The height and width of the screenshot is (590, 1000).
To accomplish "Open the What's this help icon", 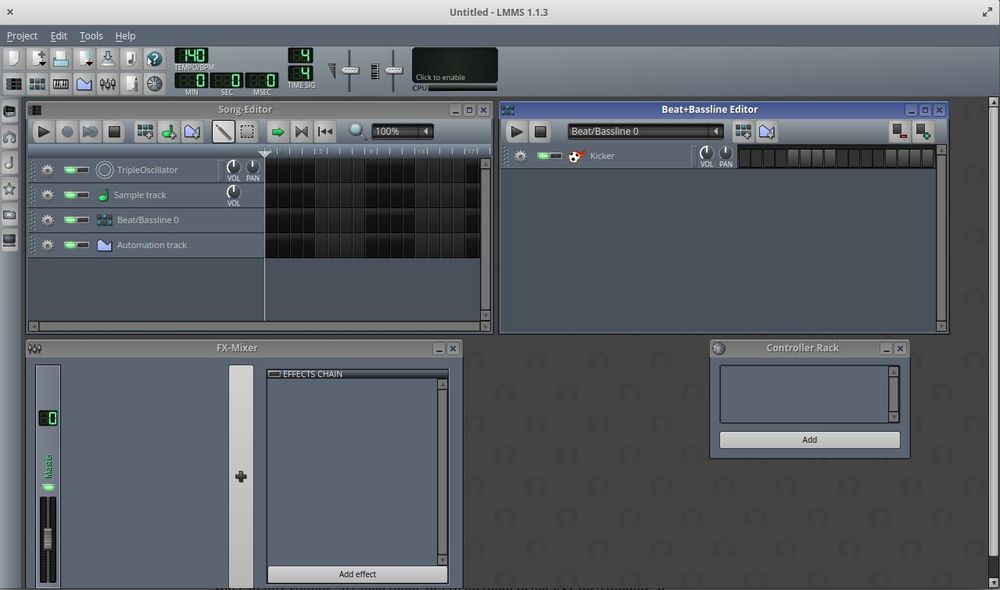I will pyautogui.click(x=153, y=58).
